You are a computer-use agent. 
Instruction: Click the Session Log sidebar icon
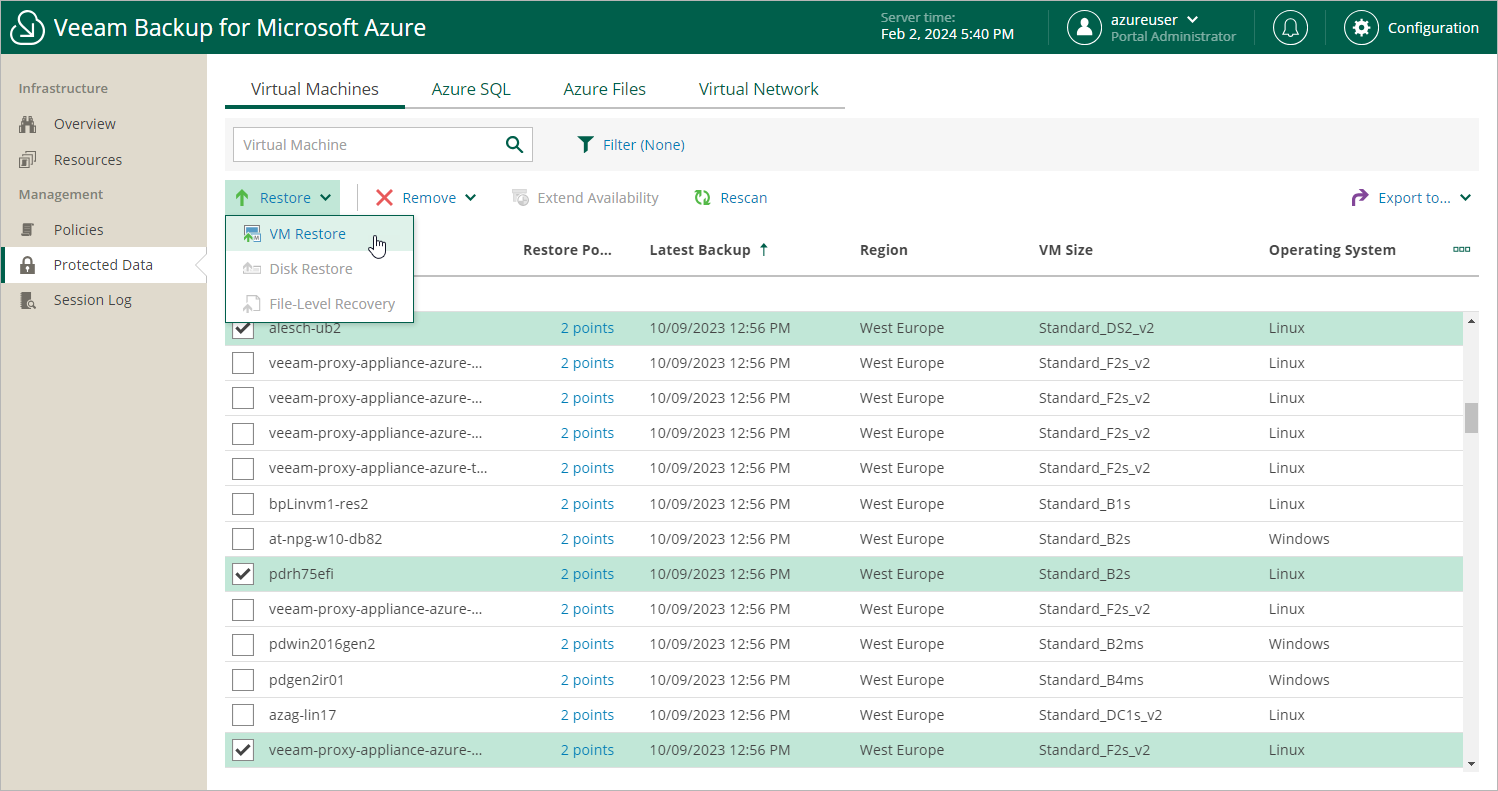point(28,300)
